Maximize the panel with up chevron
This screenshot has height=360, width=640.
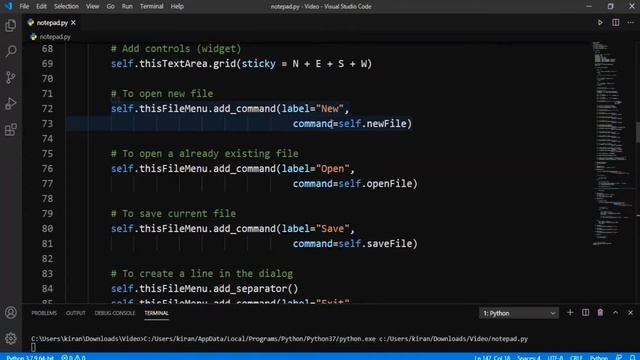pyautogui.click(x=616, y=313)
